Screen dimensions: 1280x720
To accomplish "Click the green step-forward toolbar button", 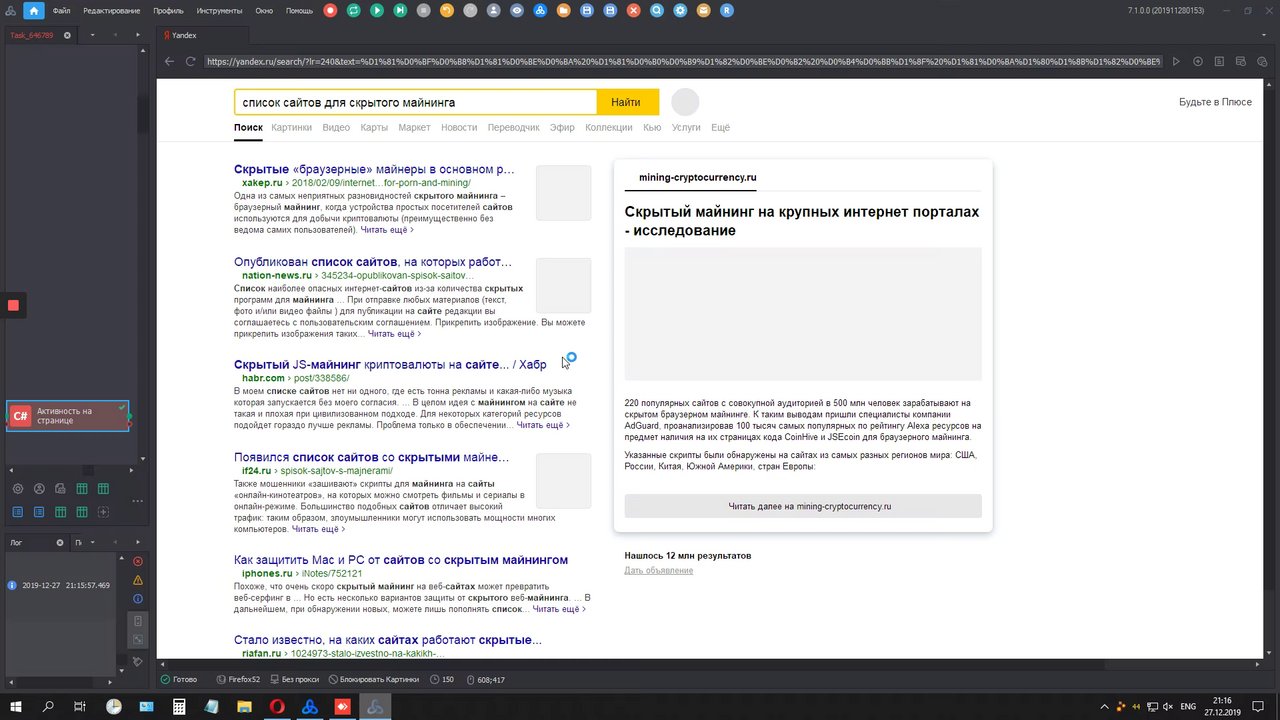I will (x=401, y=11).
